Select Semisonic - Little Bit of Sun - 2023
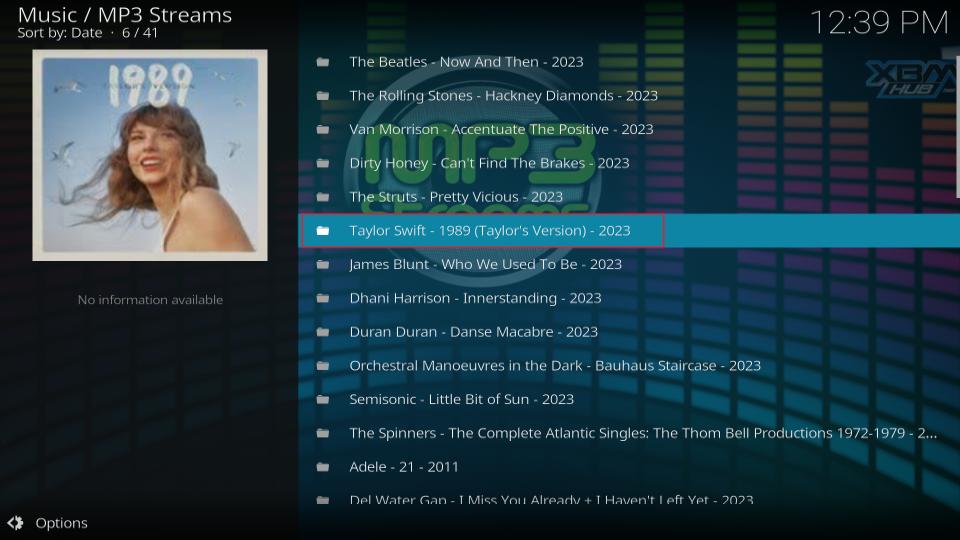 point(461,399)
